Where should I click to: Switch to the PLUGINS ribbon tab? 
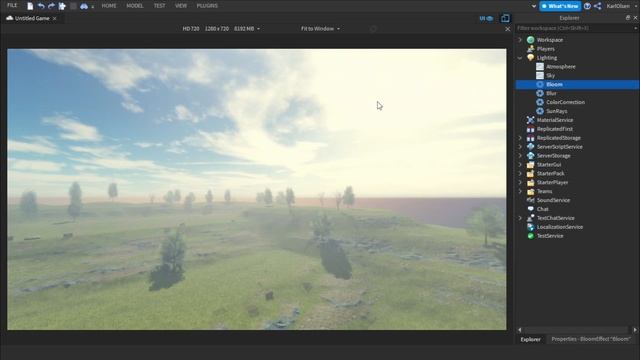point(207,6)
